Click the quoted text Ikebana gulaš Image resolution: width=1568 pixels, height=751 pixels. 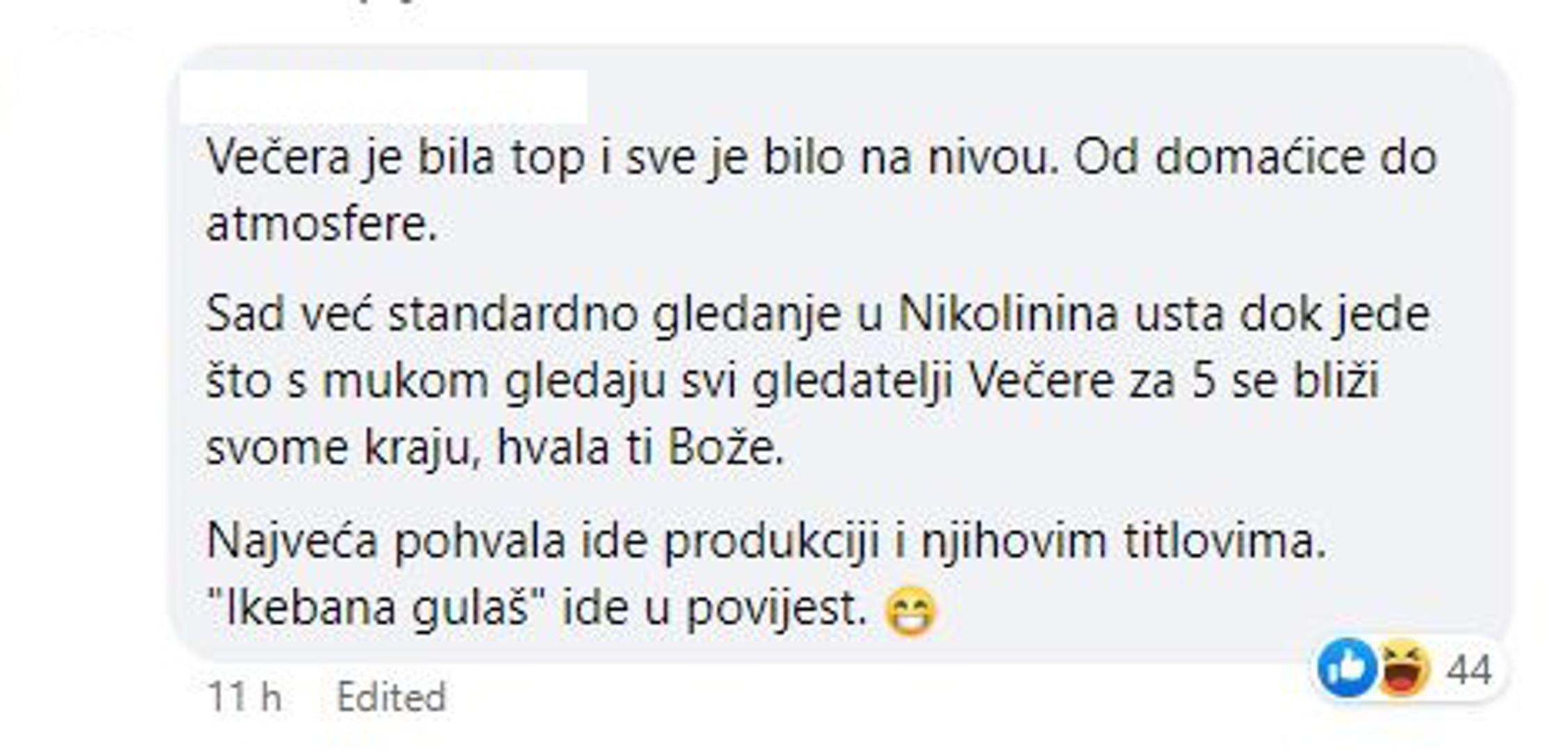381,608
